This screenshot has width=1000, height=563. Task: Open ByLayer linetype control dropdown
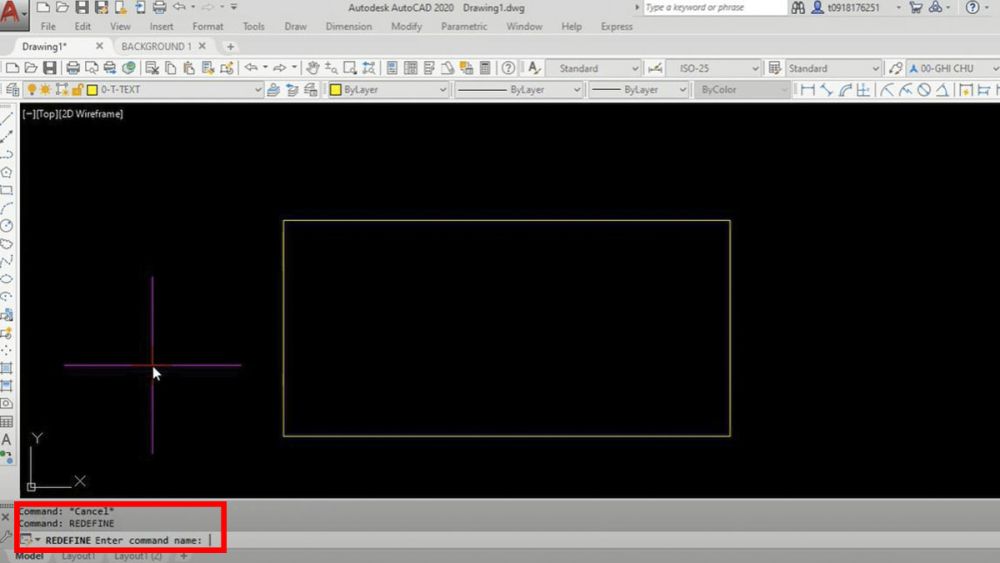coord(518,90)
